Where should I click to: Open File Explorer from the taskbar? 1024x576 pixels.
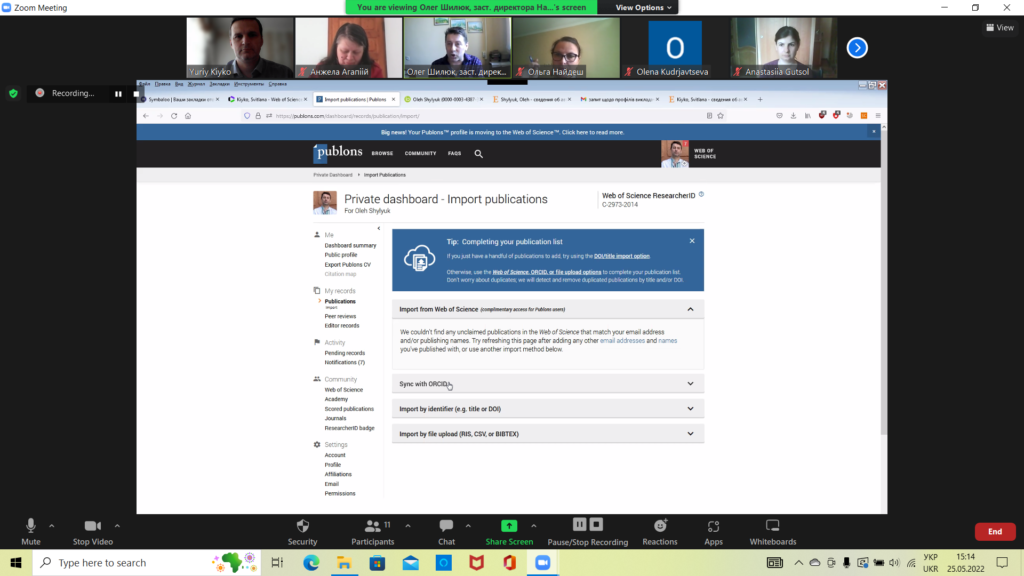(x=344, y=562)
